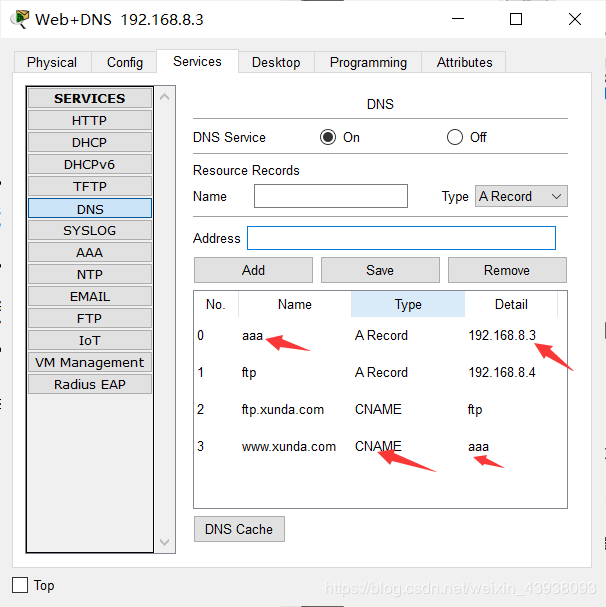Select the Radius EAP service
The width and height of the screenshot is (606, 607).
click(x=89, y=384)
